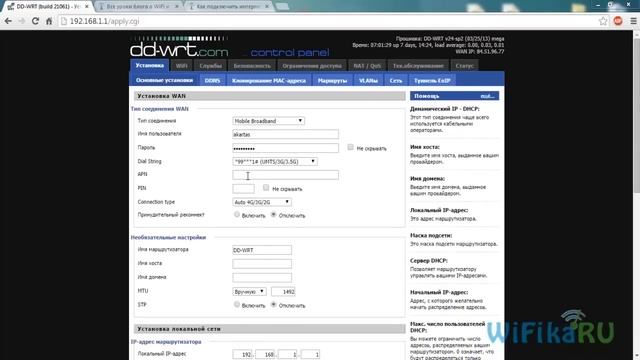The width and height of the screenshot is (640, 360).
Task: Select the Основные установки subtab
Action: [164, 80]
